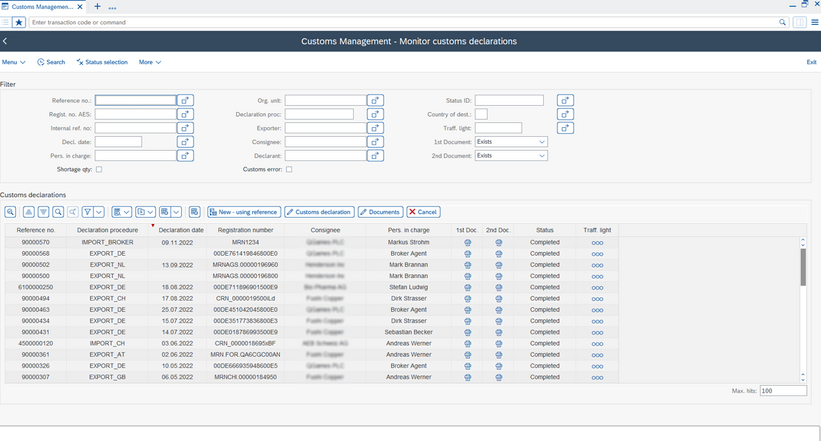Click New - using reference button
The height and width of the screenshot is (441, 821).
point(244,212)
